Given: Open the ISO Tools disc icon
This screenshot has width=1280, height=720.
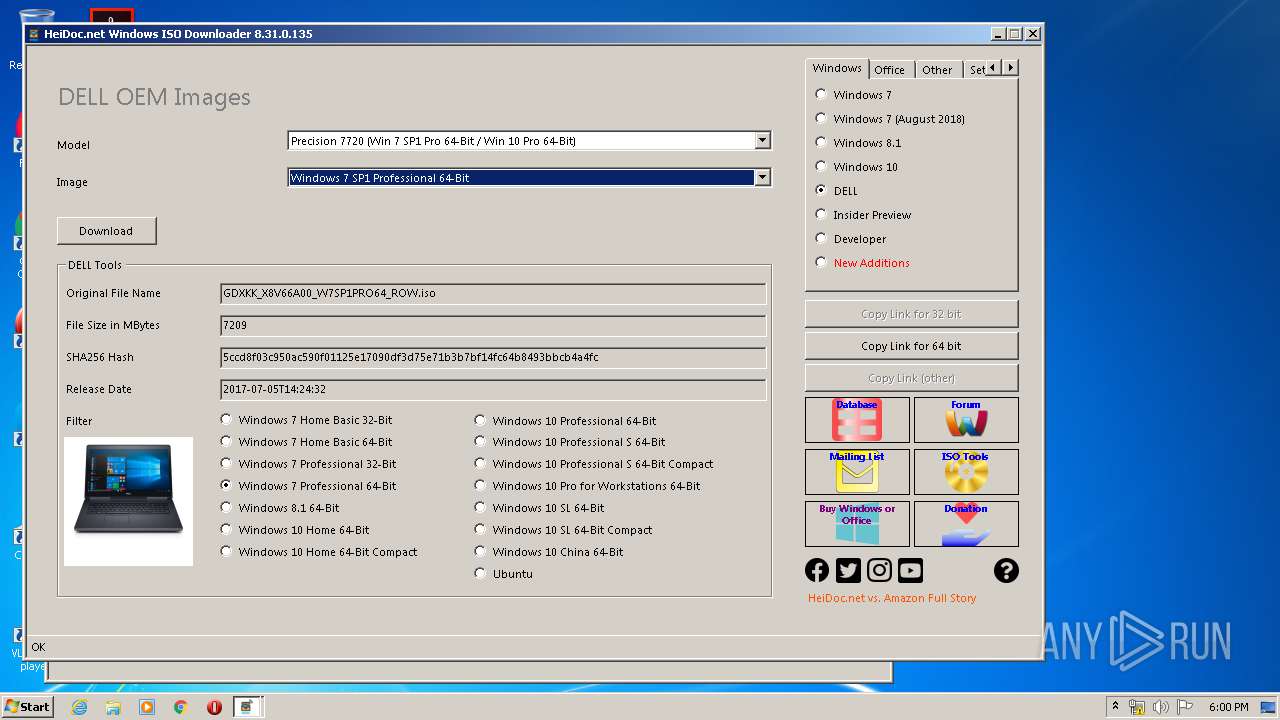Looking at the screenshot, I should (966, 472).
